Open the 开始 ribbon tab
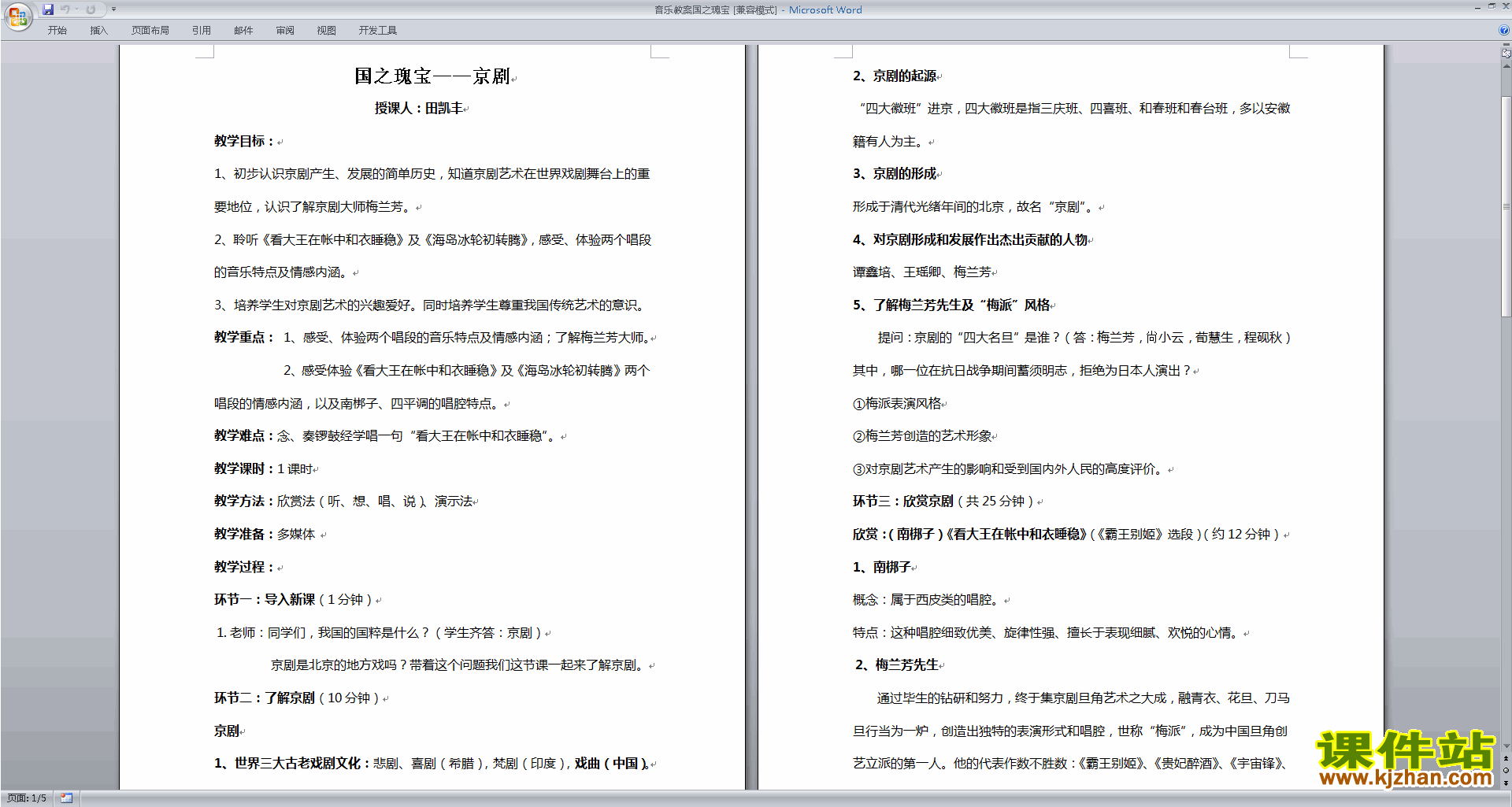This screenshot has height=807, width=1512. (57, 30)
